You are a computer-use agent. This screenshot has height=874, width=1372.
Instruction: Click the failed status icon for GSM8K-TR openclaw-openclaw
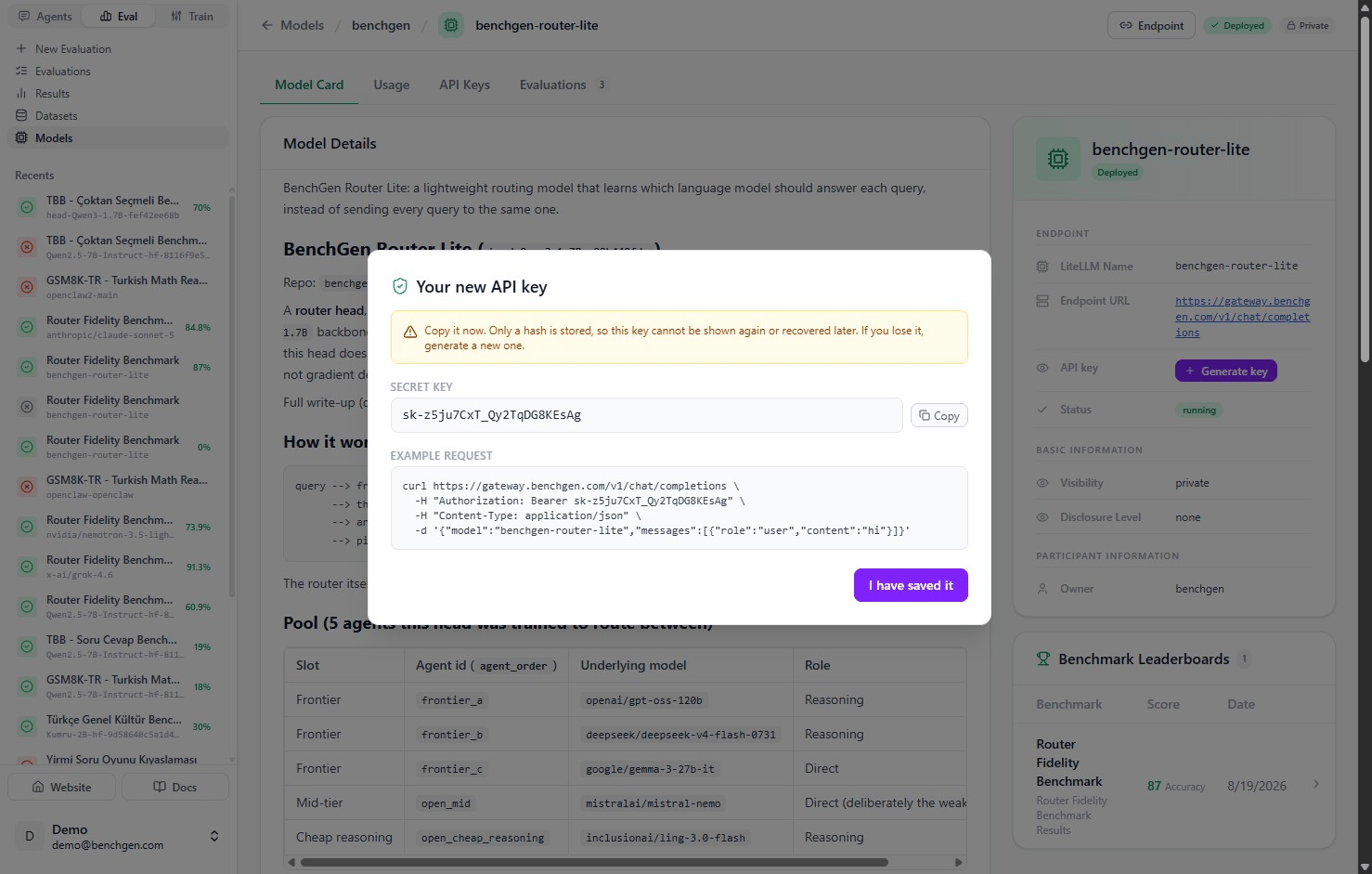pyautogui.click(x=27, y=487)
